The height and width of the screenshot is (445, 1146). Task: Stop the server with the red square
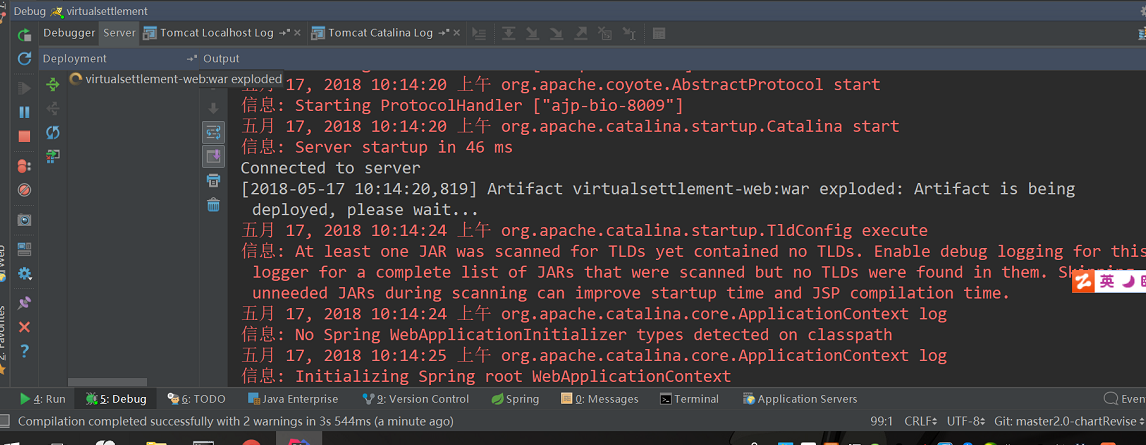tap(24, 136)
